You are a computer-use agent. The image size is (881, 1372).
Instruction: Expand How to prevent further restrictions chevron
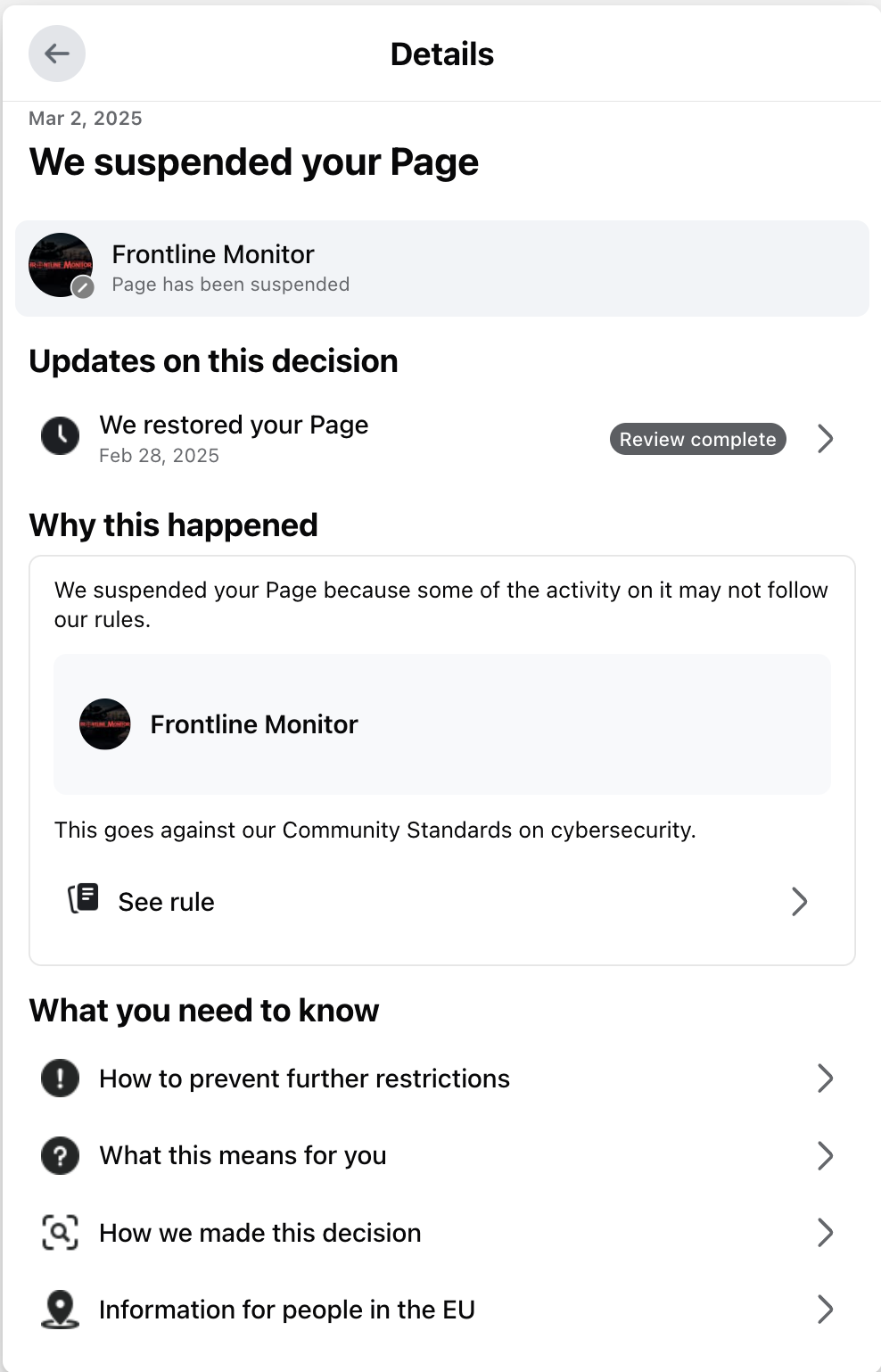click(825, 1078)
